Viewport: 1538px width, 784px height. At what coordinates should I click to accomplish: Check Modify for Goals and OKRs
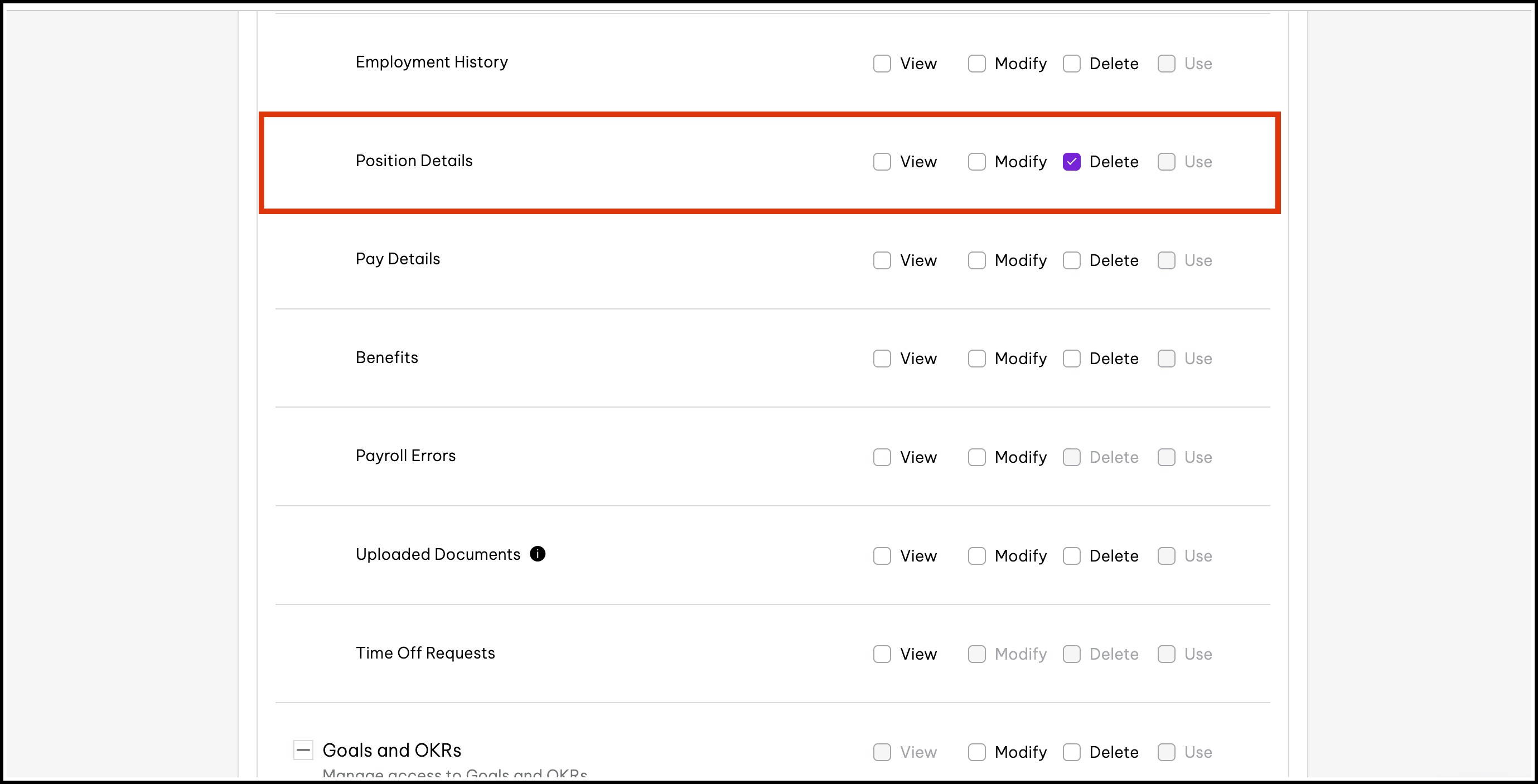977,752
